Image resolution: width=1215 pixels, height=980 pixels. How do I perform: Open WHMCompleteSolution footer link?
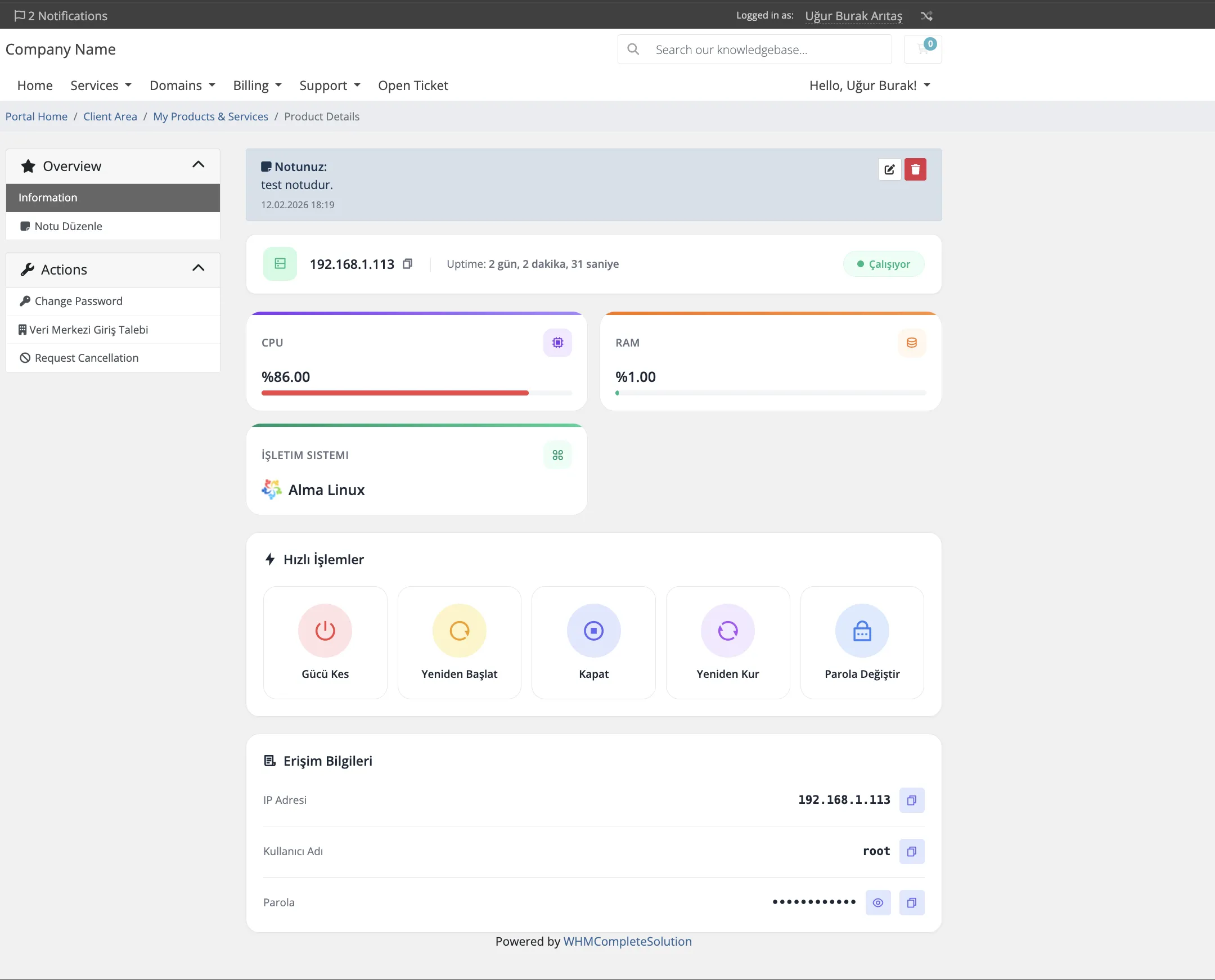[628, 941]
